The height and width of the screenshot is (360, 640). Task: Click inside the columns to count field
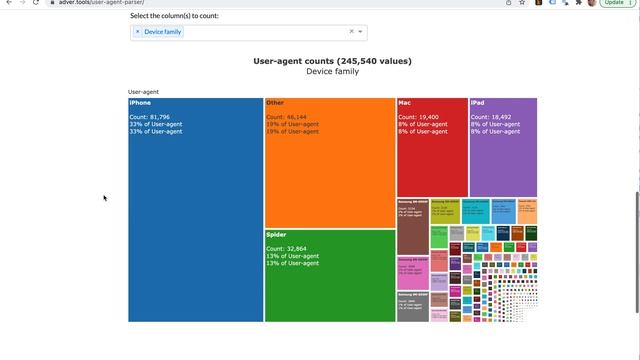click(x=249, y=32)
